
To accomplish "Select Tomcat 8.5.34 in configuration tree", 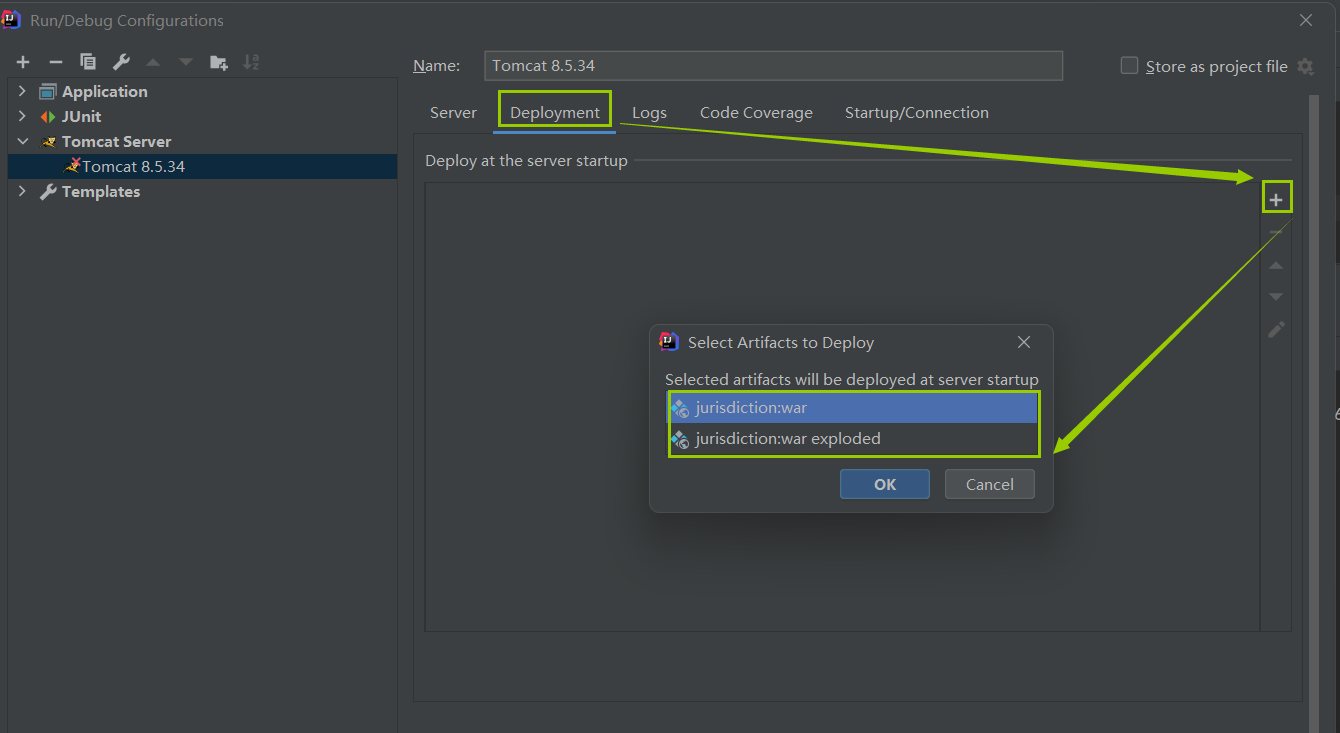I will [202, 166].
